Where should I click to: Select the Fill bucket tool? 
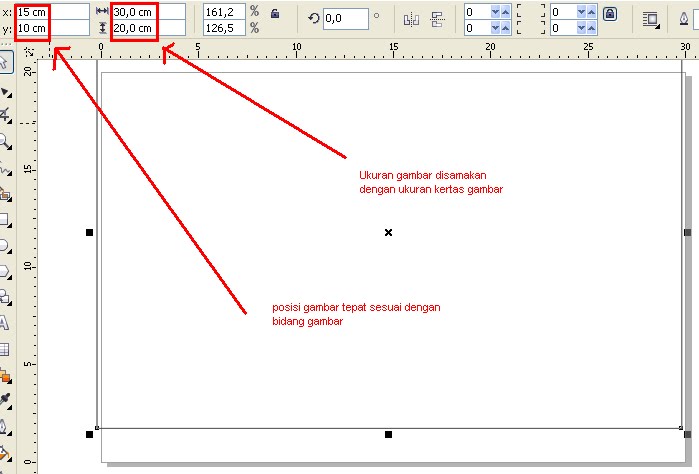4,454
